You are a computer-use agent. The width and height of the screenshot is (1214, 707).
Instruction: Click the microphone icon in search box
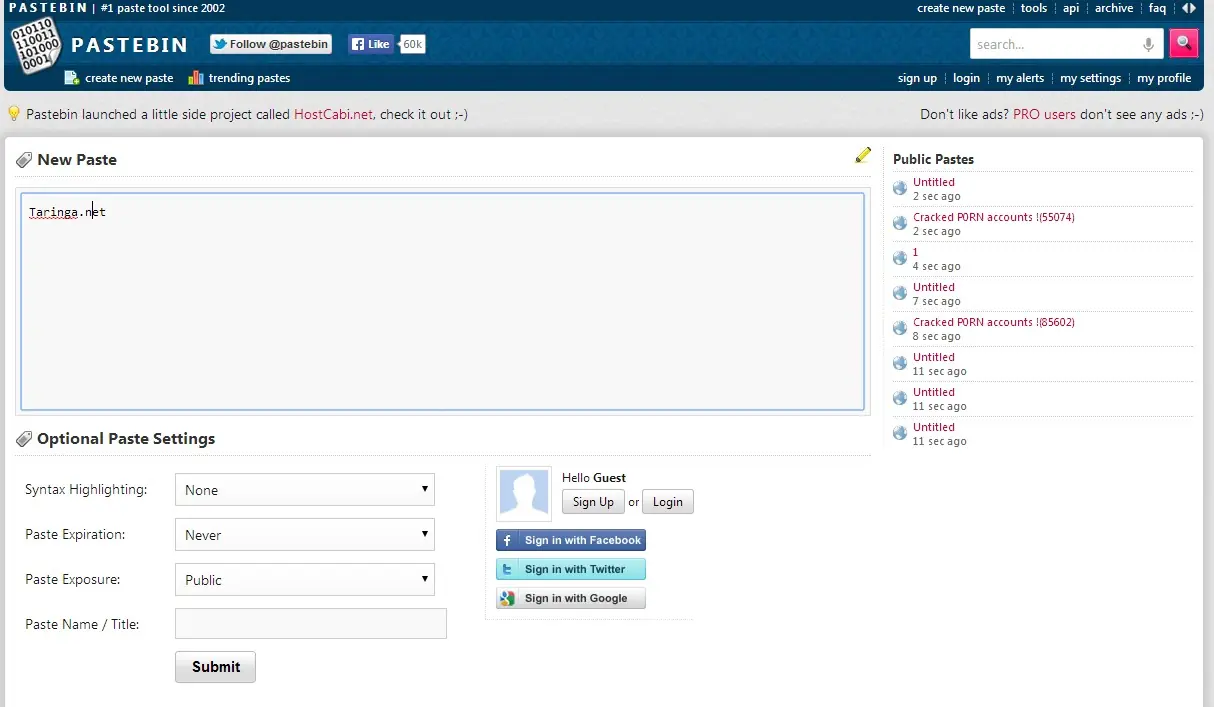point(1149,44)
